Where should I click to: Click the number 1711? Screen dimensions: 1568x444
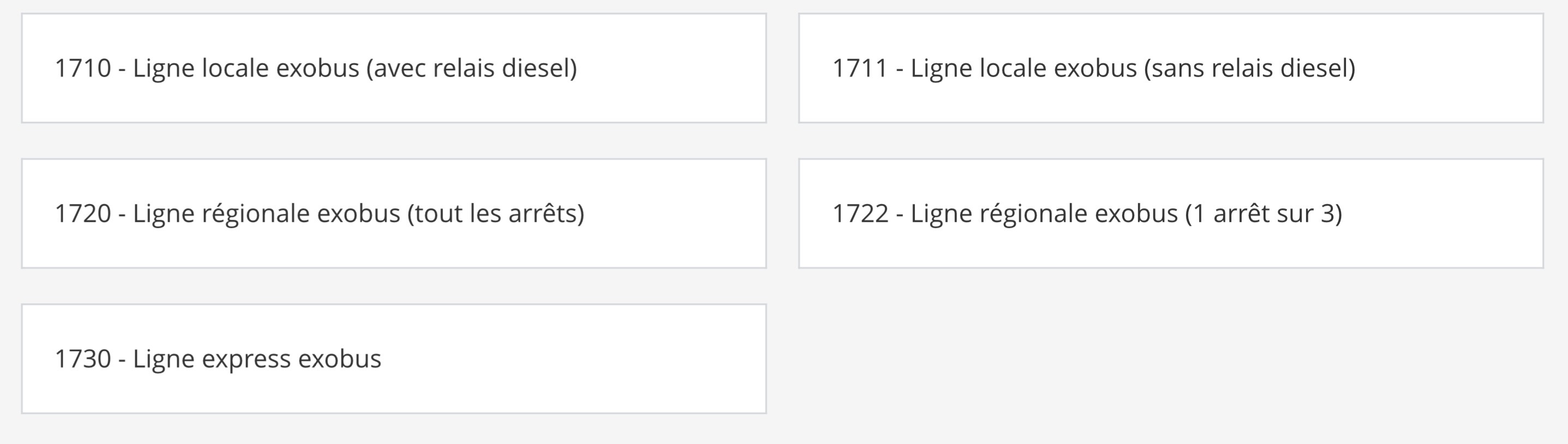[x=860, y=68]
